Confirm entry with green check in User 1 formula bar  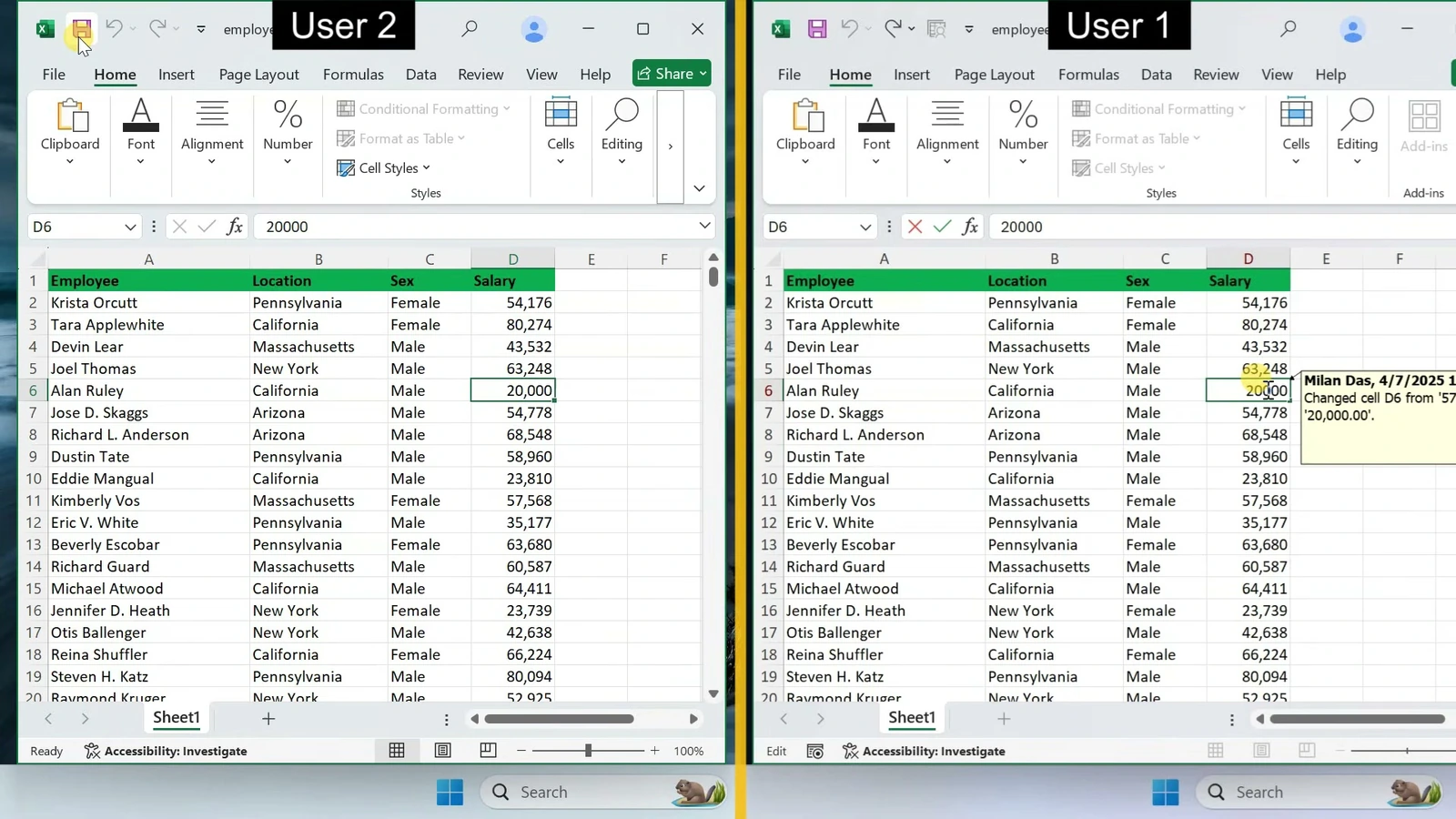[x=942, y=227]
